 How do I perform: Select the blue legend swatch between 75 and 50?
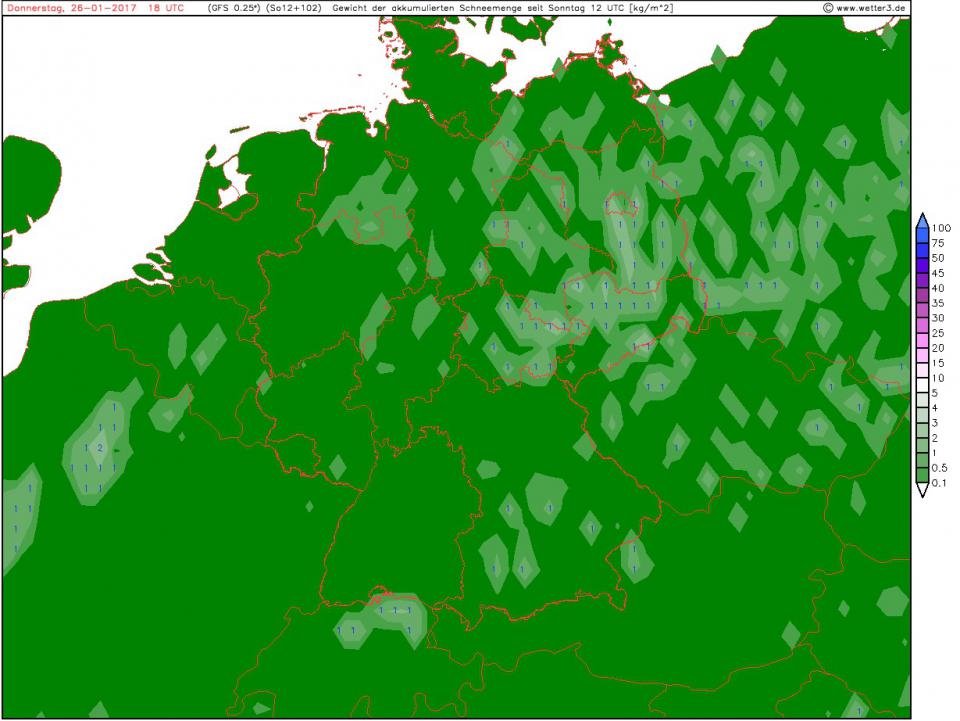pos(921,251)
